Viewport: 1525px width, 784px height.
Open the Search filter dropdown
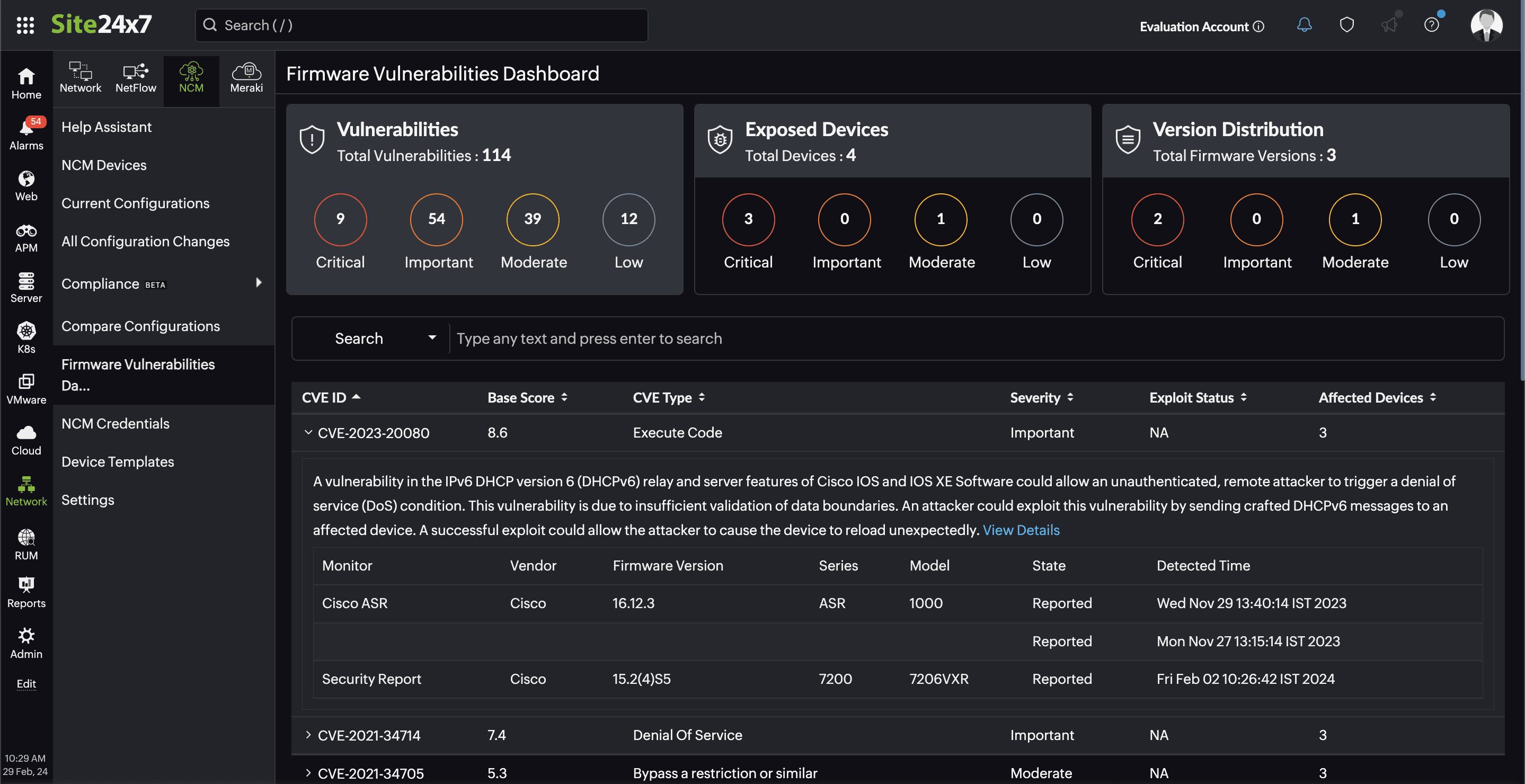click(x=384, y=338)
